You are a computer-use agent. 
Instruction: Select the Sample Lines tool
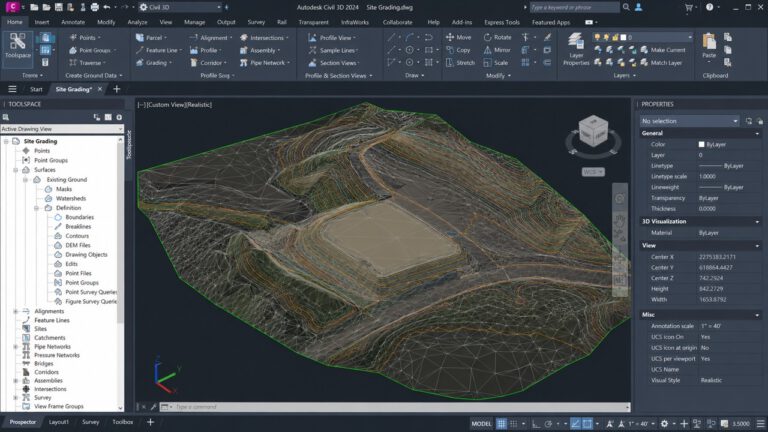333,50
